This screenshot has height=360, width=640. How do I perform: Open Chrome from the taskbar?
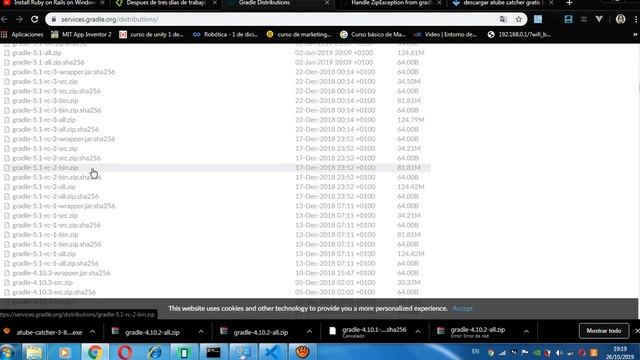(94, 352)
